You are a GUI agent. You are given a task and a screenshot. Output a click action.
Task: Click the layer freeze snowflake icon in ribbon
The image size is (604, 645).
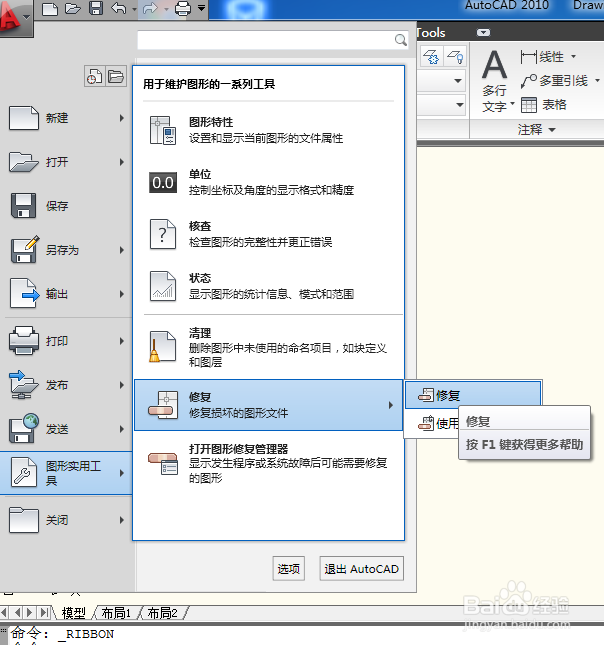(x=432, y=56)
